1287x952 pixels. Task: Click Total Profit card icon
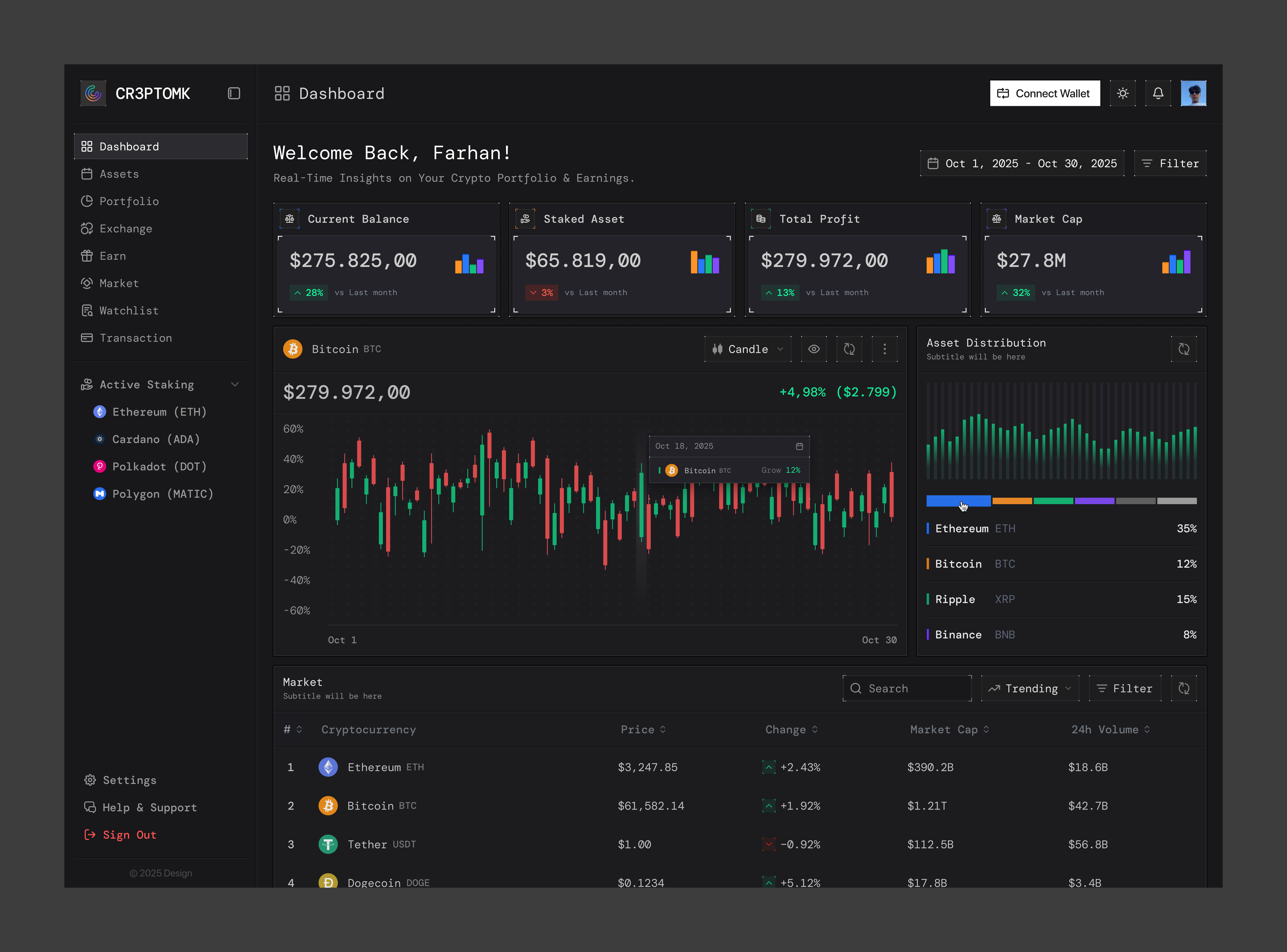pos(761,219)
